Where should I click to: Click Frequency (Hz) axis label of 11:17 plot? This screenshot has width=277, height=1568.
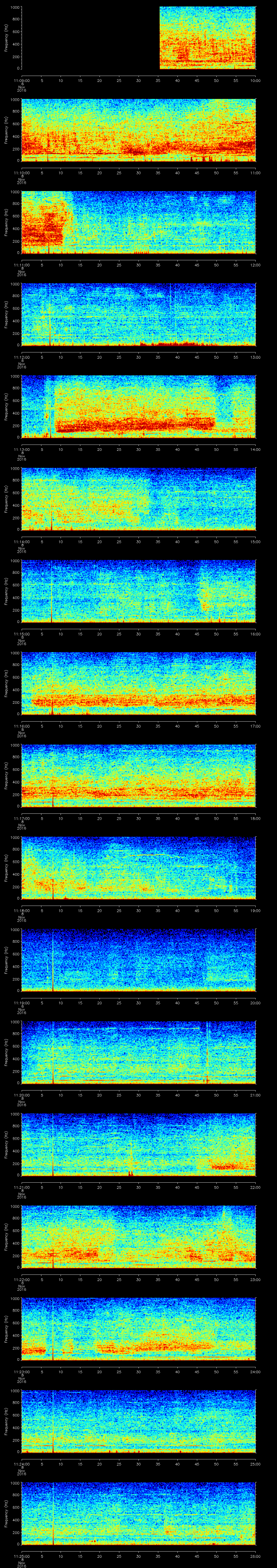(6, 775)
